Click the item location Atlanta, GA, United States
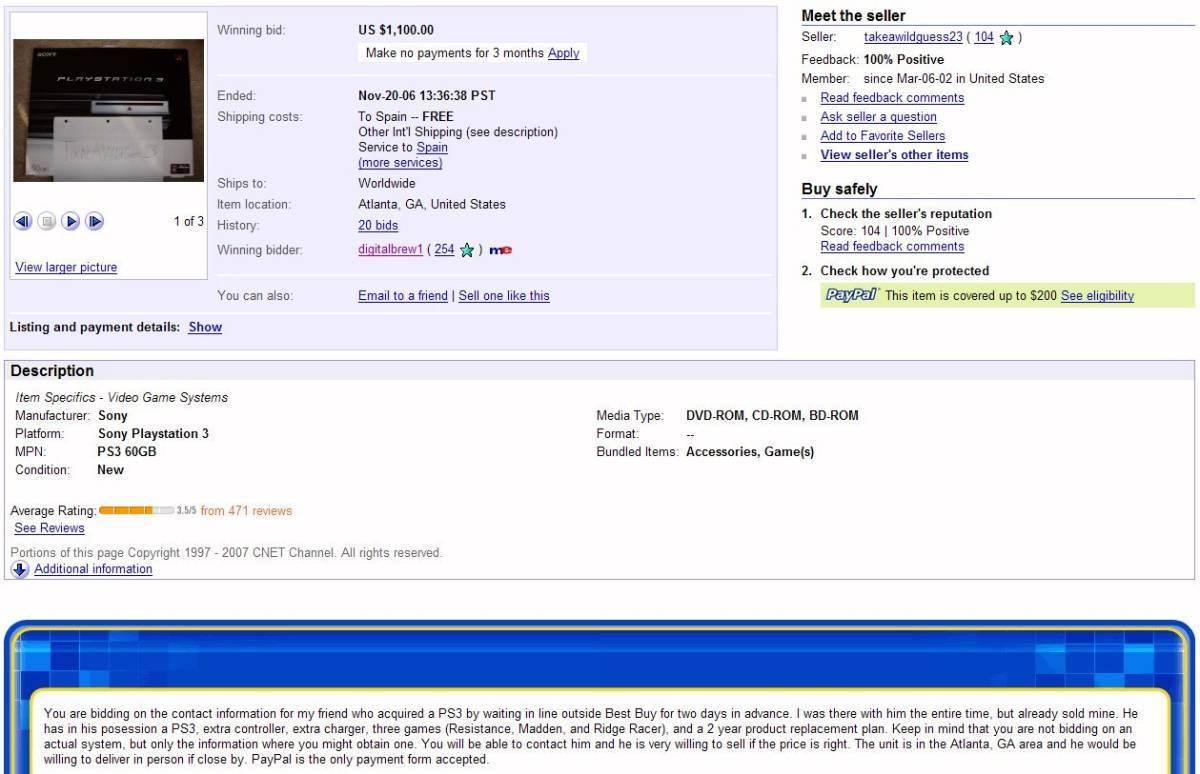This screenshot has width=1200, height=774. click(x=432, y=204)
